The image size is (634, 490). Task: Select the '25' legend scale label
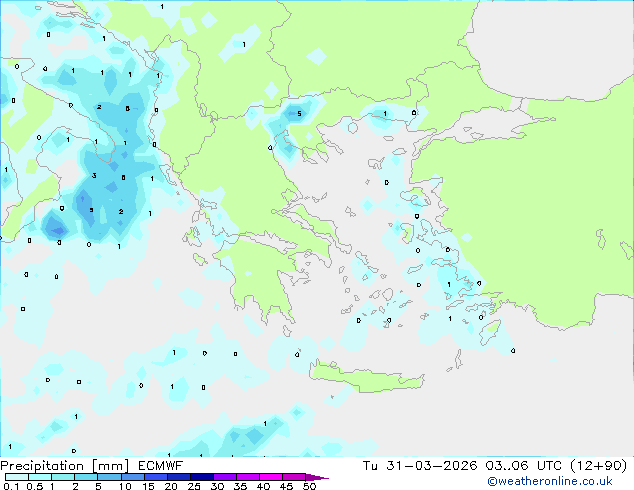[194, 486]
